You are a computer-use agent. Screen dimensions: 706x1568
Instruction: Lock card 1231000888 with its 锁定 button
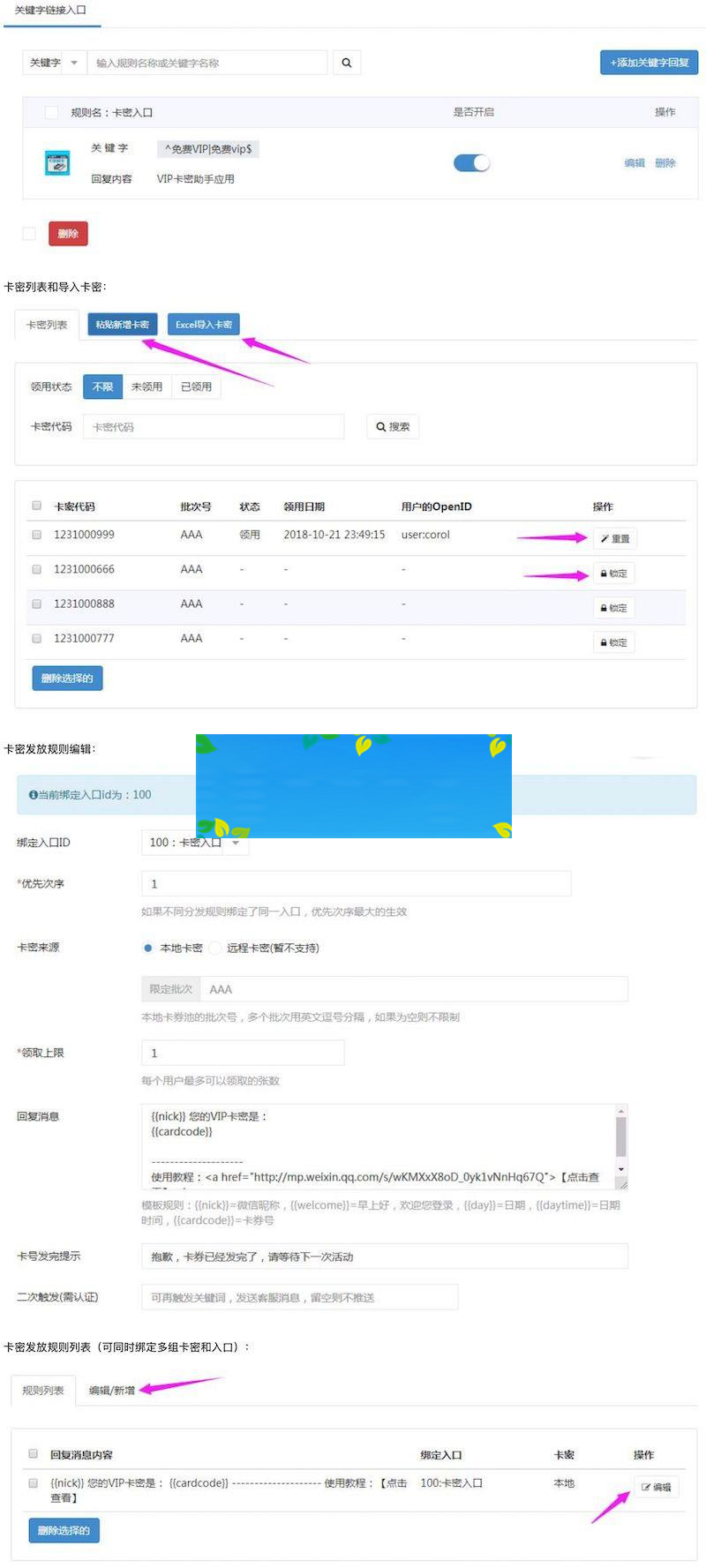click(x=613, y=608)
